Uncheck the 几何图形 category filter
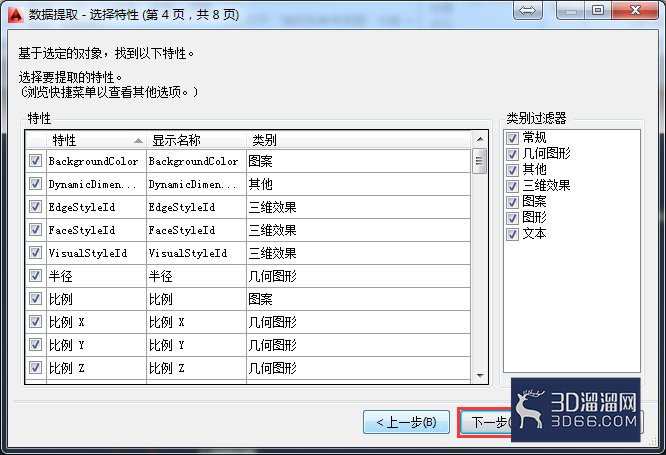Screen dimensions: 666x455 pyautogui.click(x=512, y=154)
